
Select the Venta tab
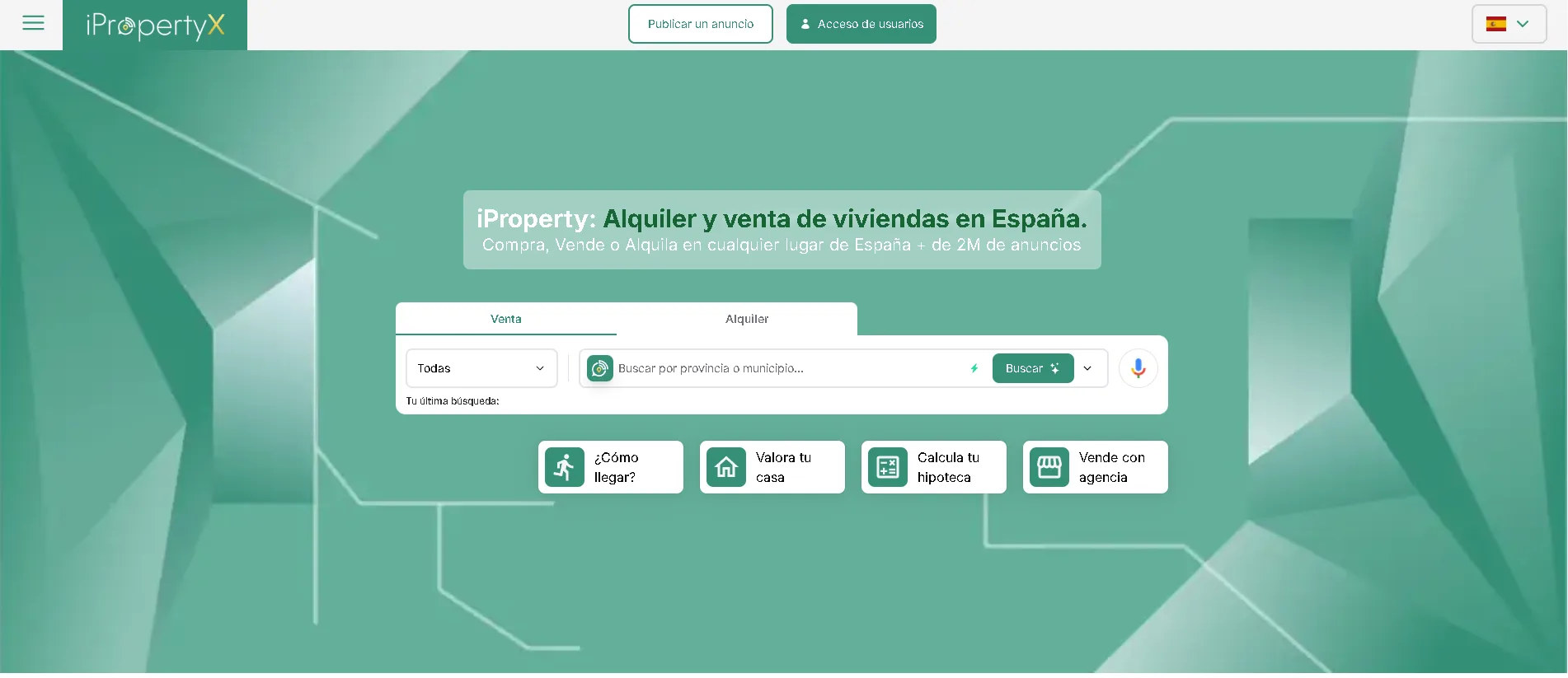click(505, 319)
